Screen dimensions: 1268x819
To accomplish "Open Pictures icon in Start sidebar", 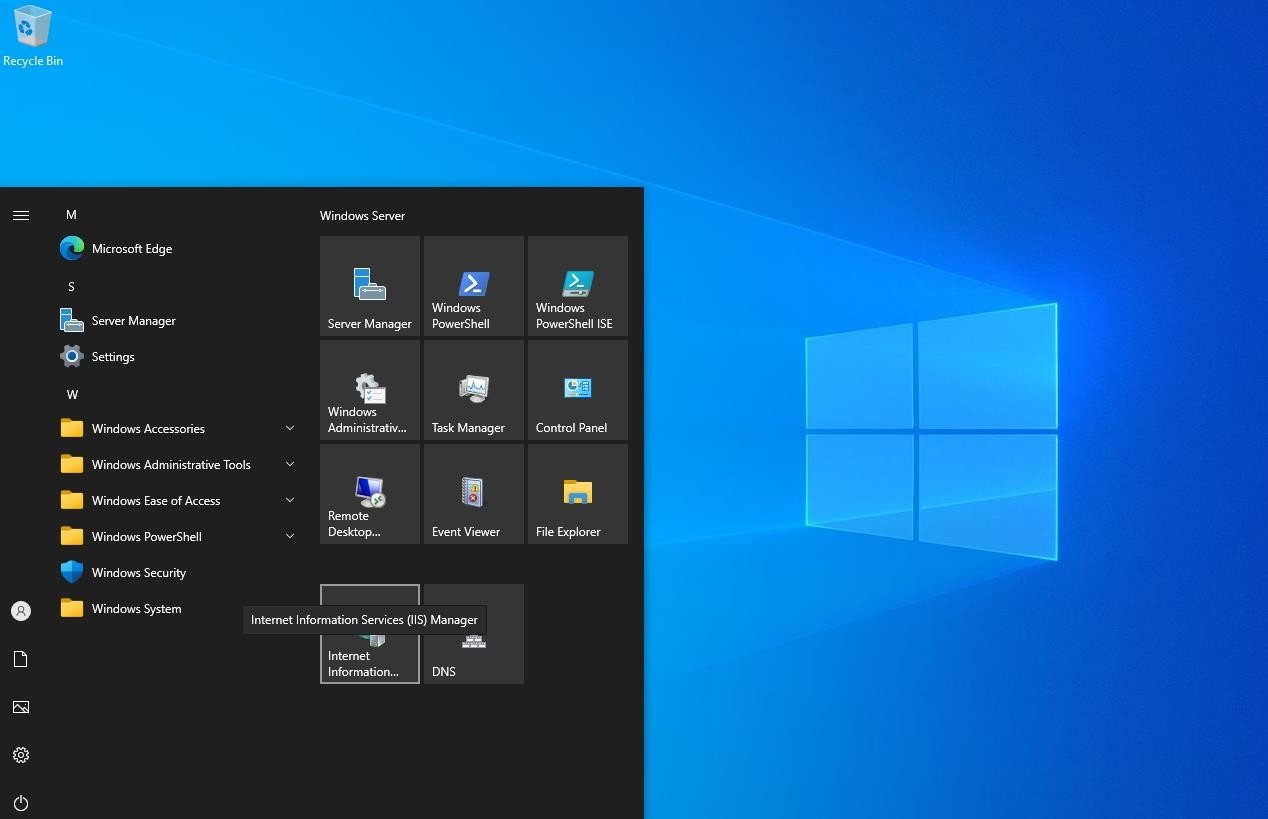I will tap(21, 707).
